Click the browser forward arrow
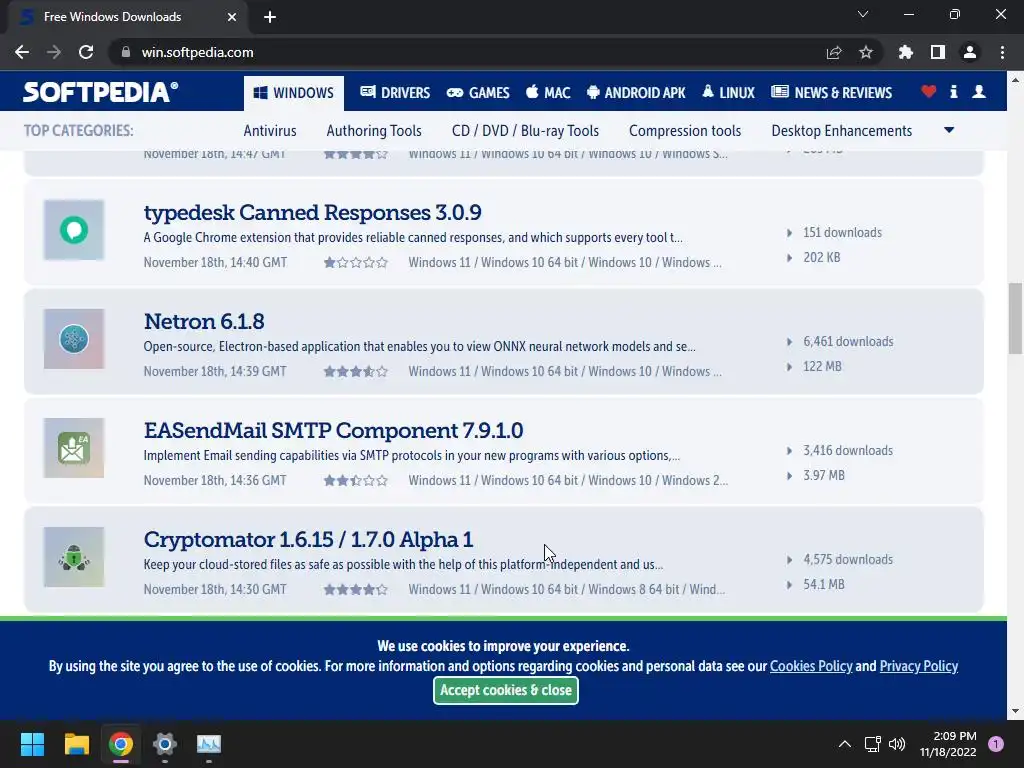 tap(54, 52)
